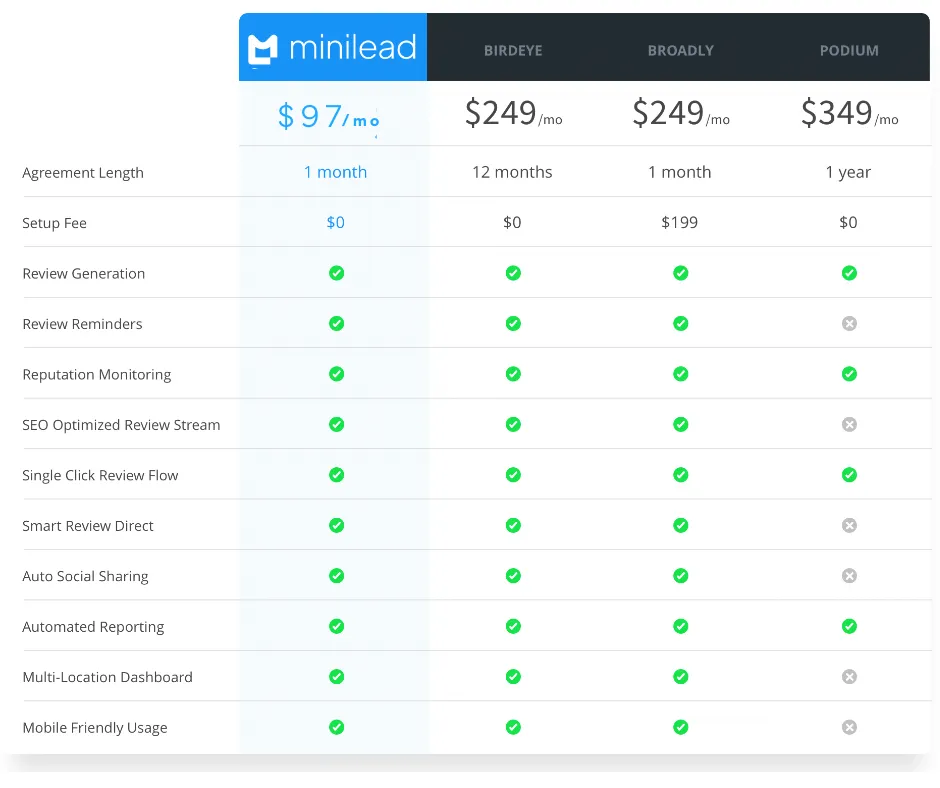940x788 pixels.
Task: Click the Setup Fee row label
Action: click(55, 223)
